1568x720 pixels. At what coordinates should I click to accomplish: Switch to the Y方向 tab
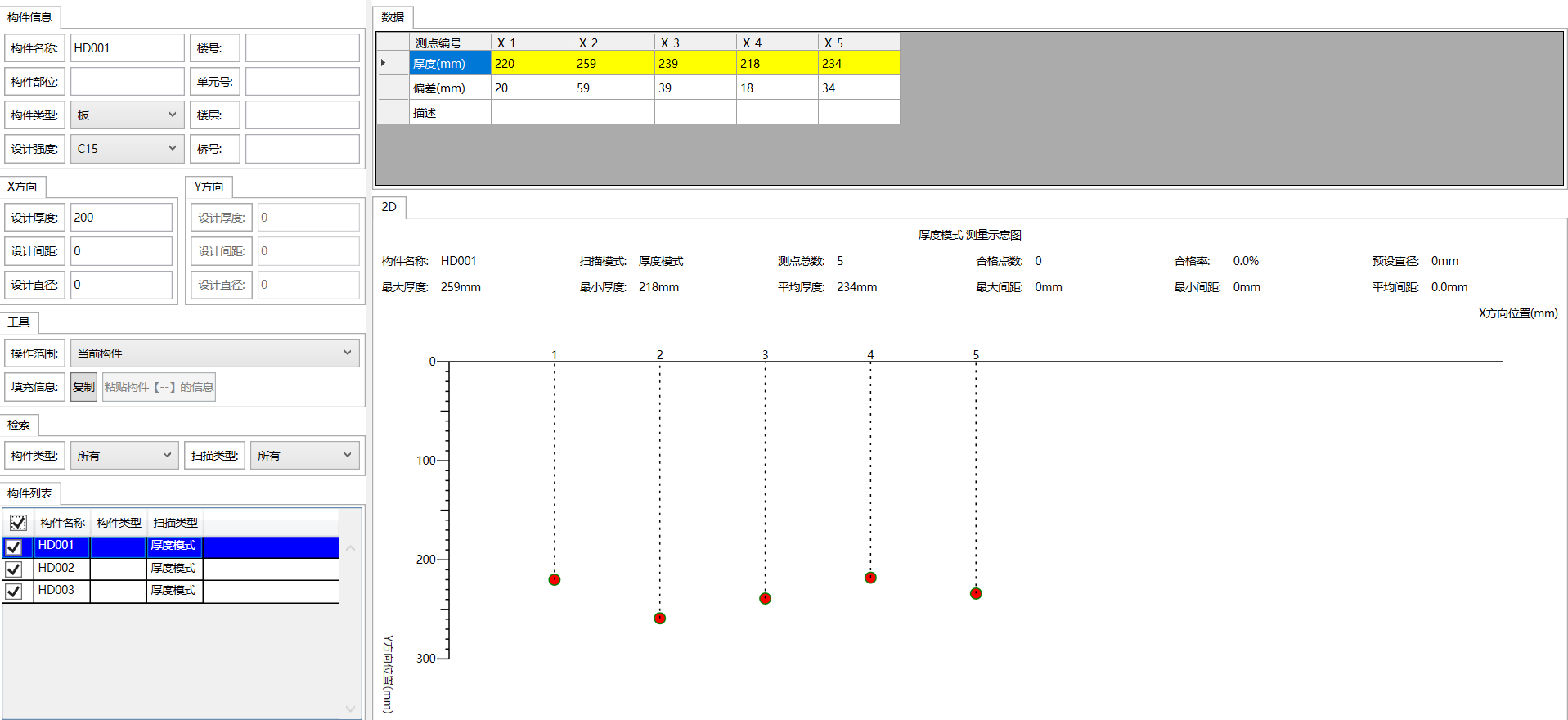[x=209, y=187]
